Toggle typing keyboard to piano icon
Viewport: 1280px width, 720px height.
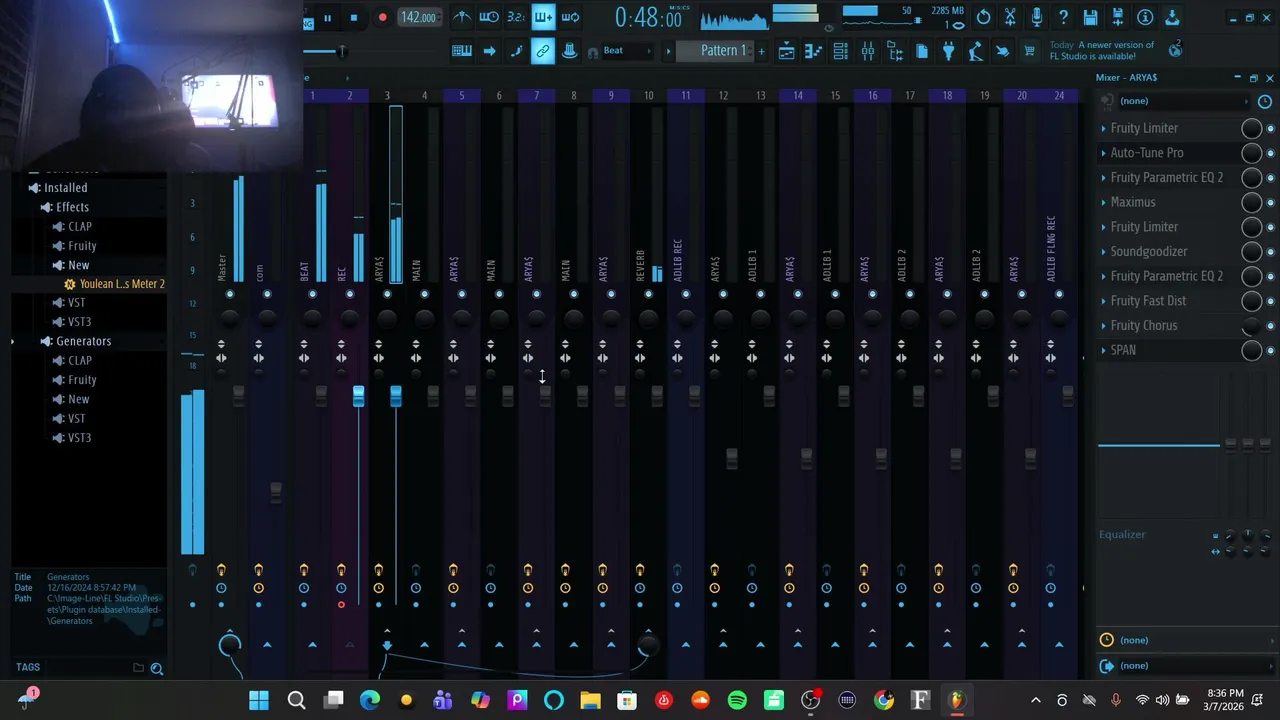[462, 51]
